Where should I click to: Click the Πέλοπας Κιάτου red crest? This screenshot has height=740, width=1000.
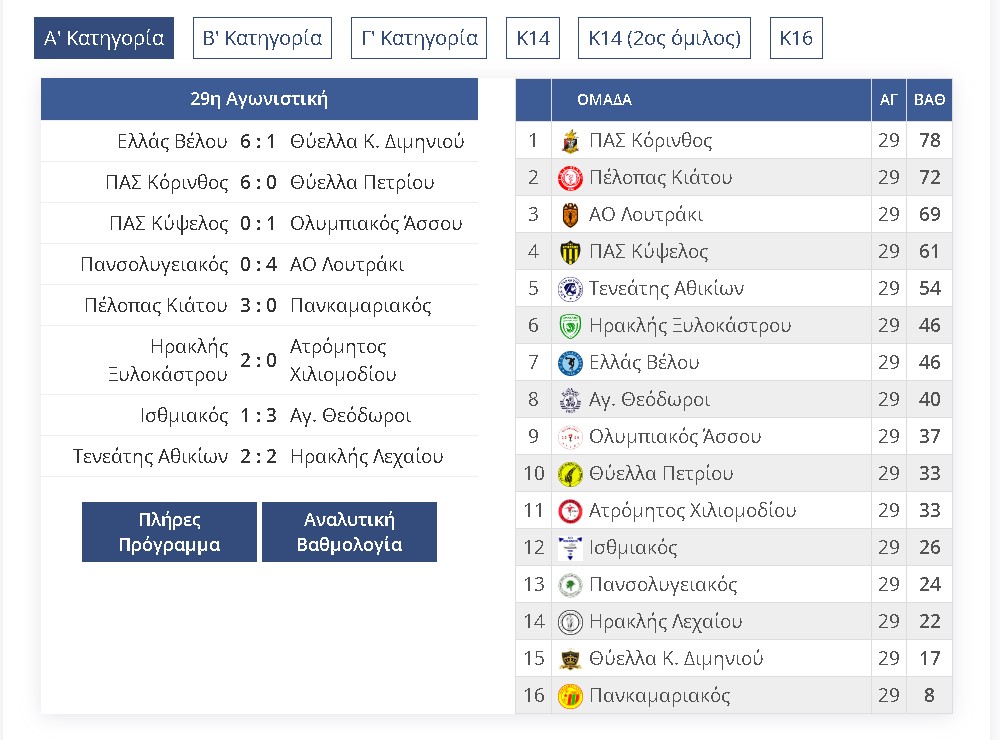(x=570, y=177)
